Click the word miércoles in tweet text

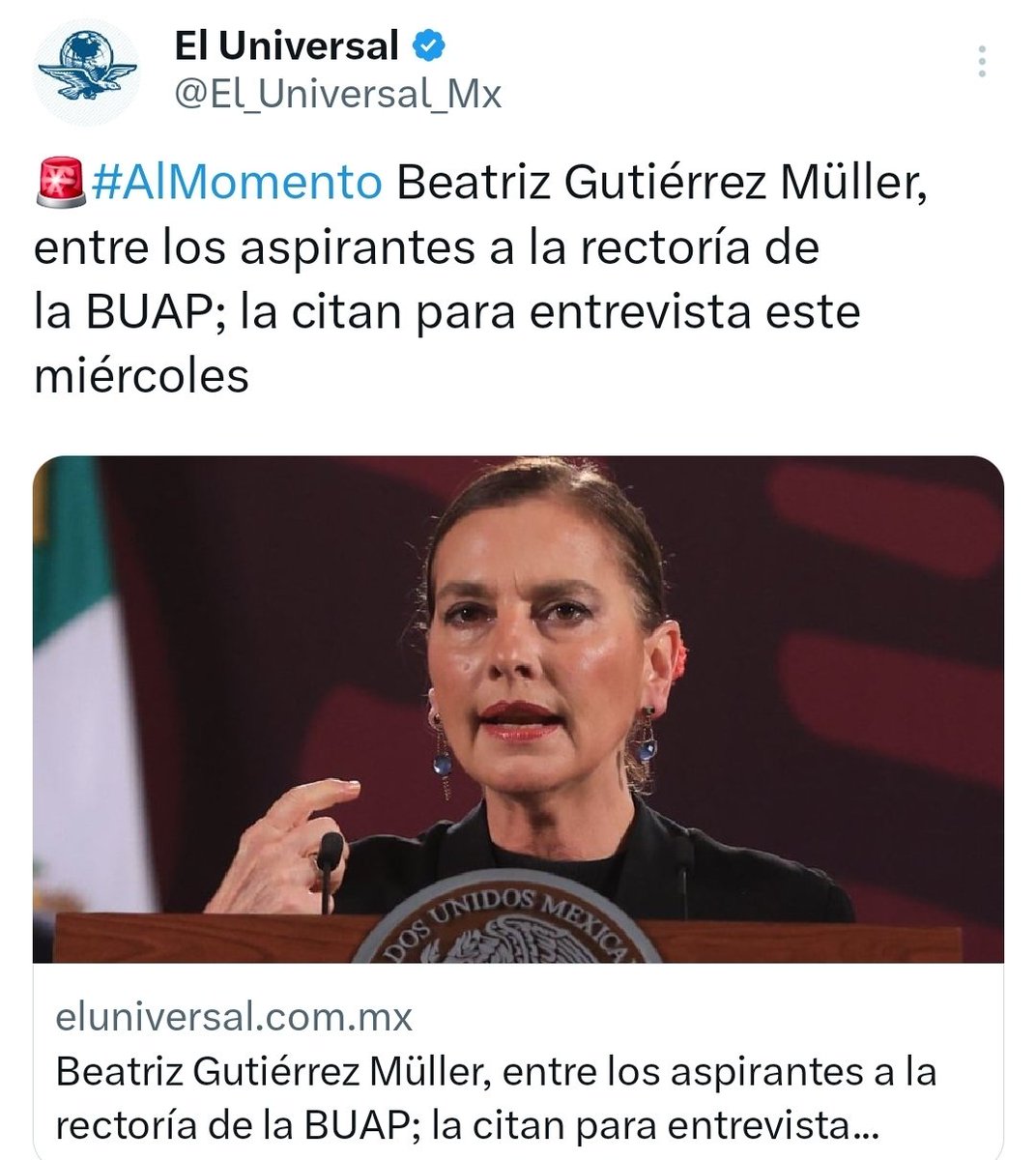click(x=142, y=376)
